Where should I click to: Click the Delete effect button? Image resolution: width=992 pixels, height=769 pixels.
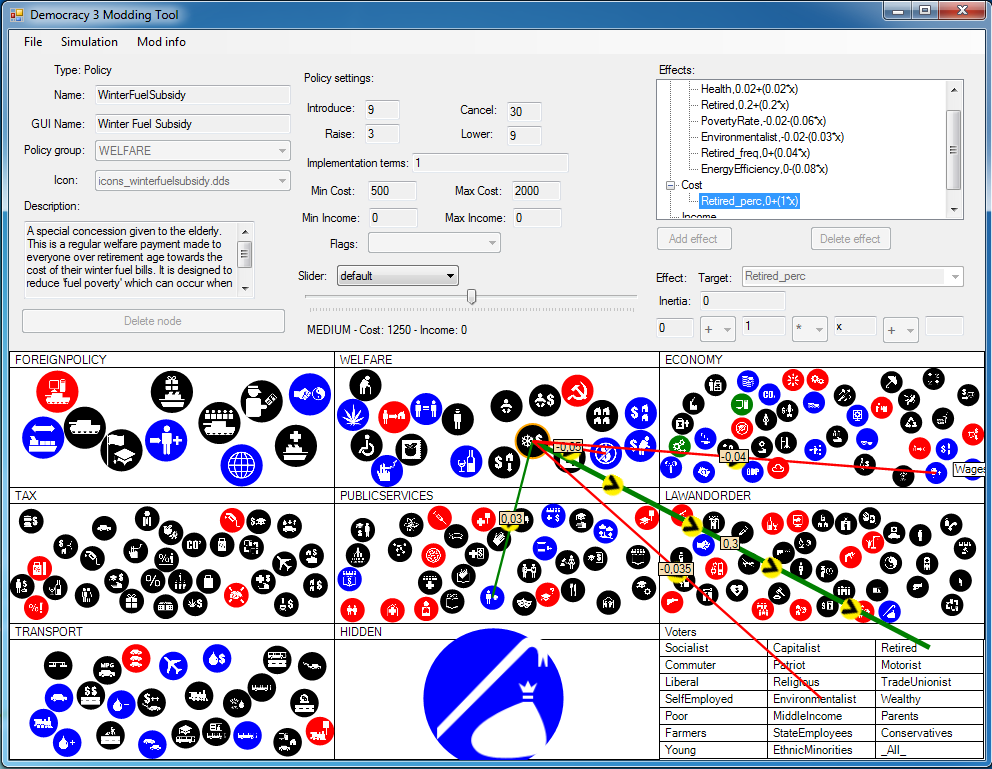[850, 239]
